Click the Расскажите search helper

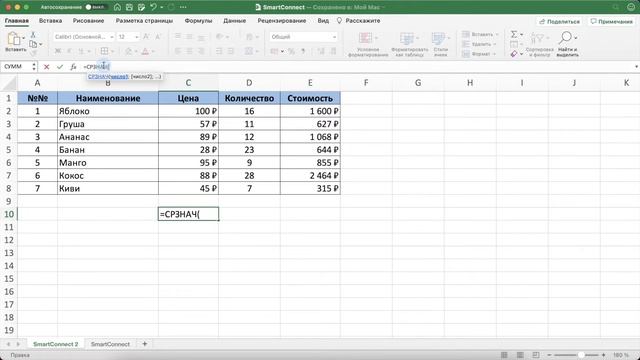point(358,20)
